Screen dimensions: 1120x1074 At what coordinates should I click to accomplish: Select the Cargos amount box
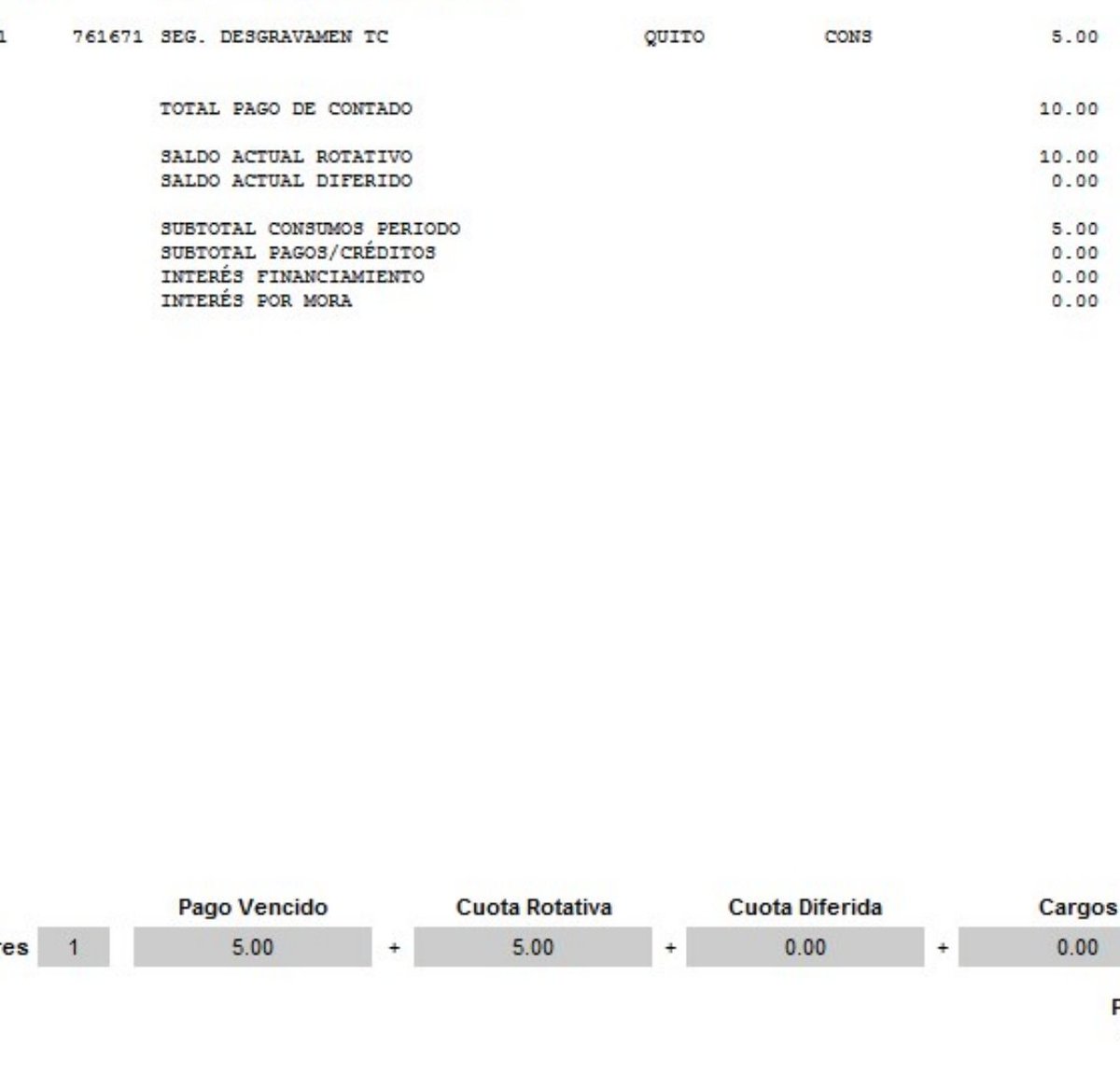(1040, 947)
